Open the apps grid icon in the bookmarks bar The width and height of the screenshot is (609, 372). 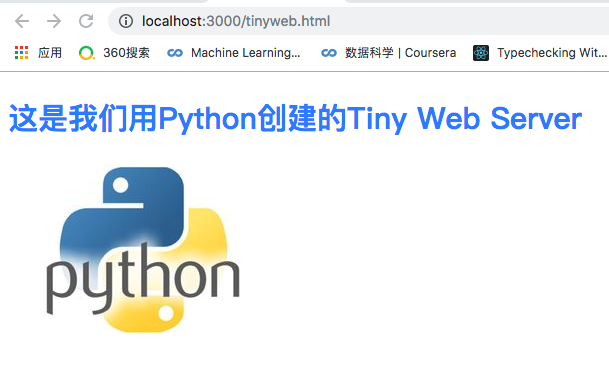pyautogui.click(x=21, y=52)
